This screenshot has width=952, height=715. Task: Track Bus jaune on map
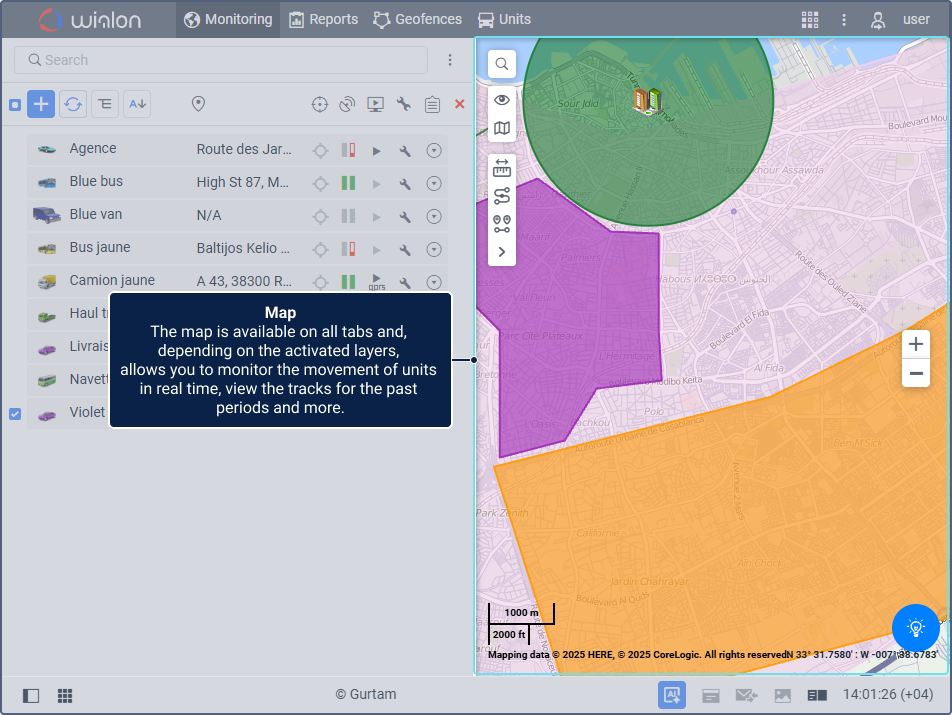tap(321, 249)
